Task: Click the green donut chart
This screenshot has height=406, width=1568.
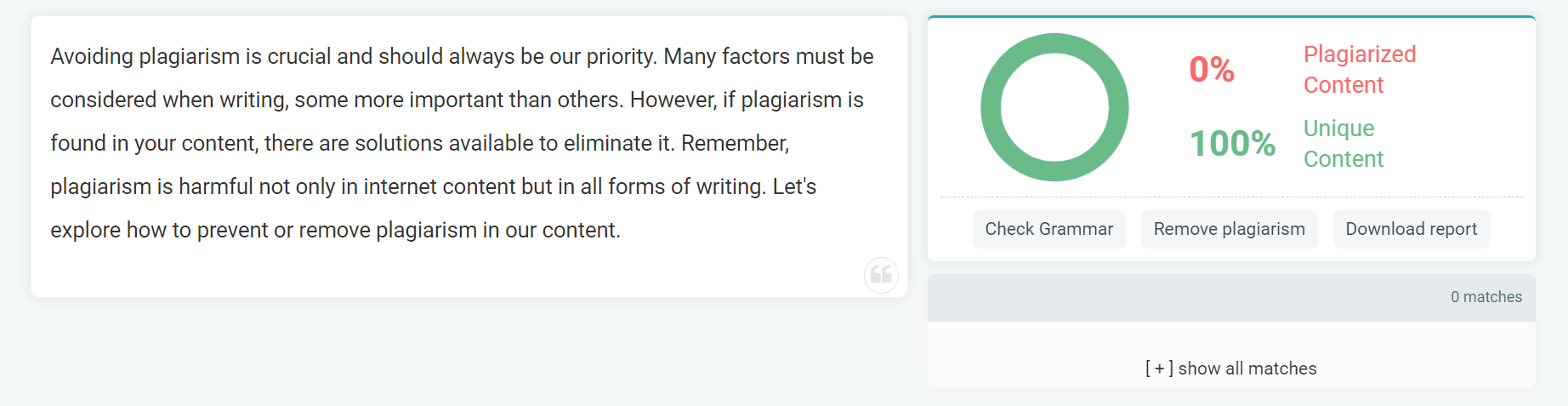Action: click(1054, 107)
